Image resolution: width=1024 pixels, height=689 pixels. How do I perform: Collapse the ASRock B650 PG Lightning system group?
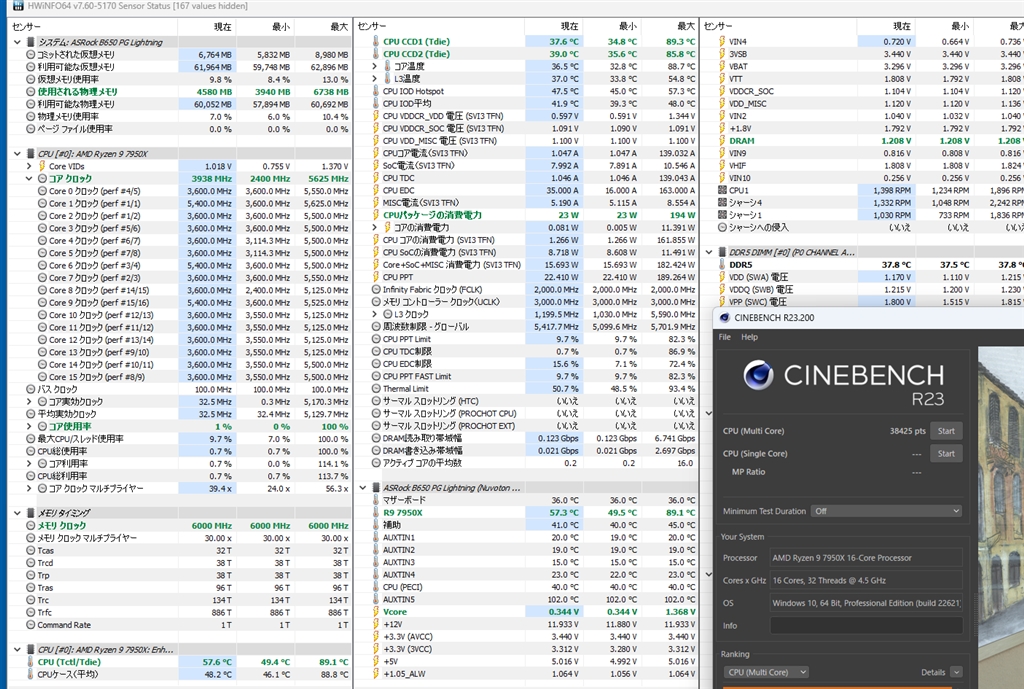pos(17,42)
